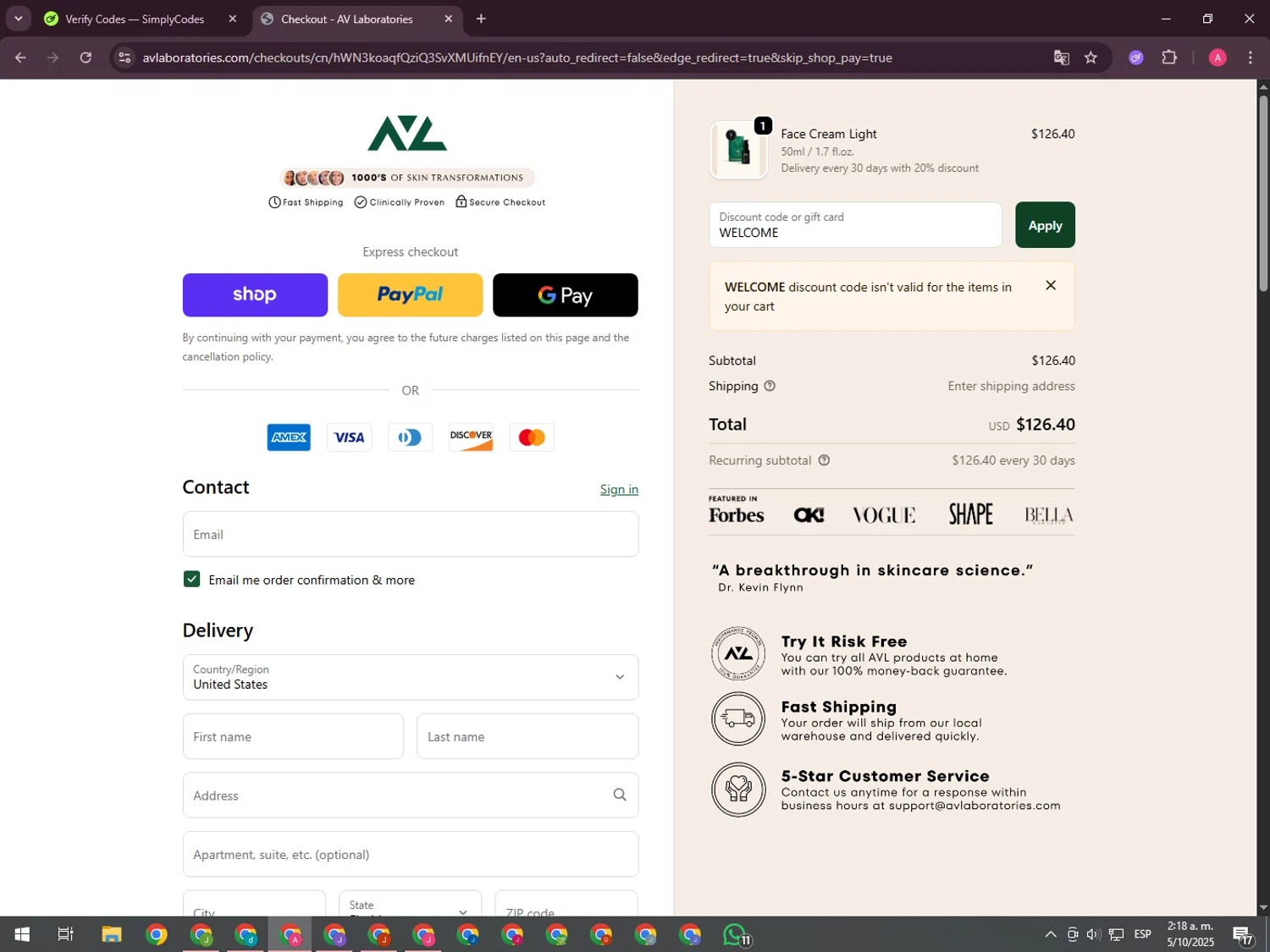Open notification center icon

[1243, 935]
